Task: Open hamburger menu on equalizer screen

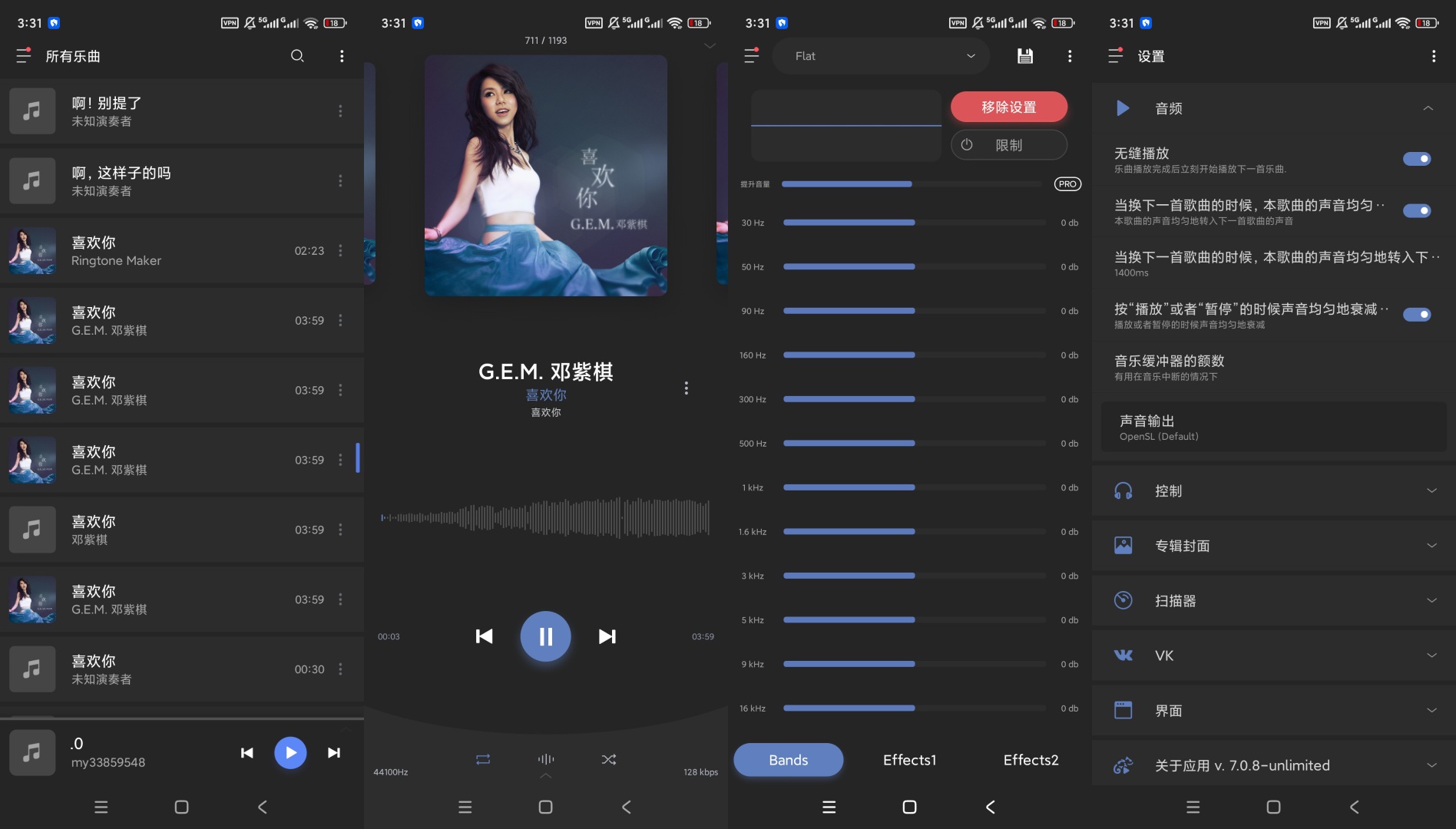Action: (x=752, y=56)
